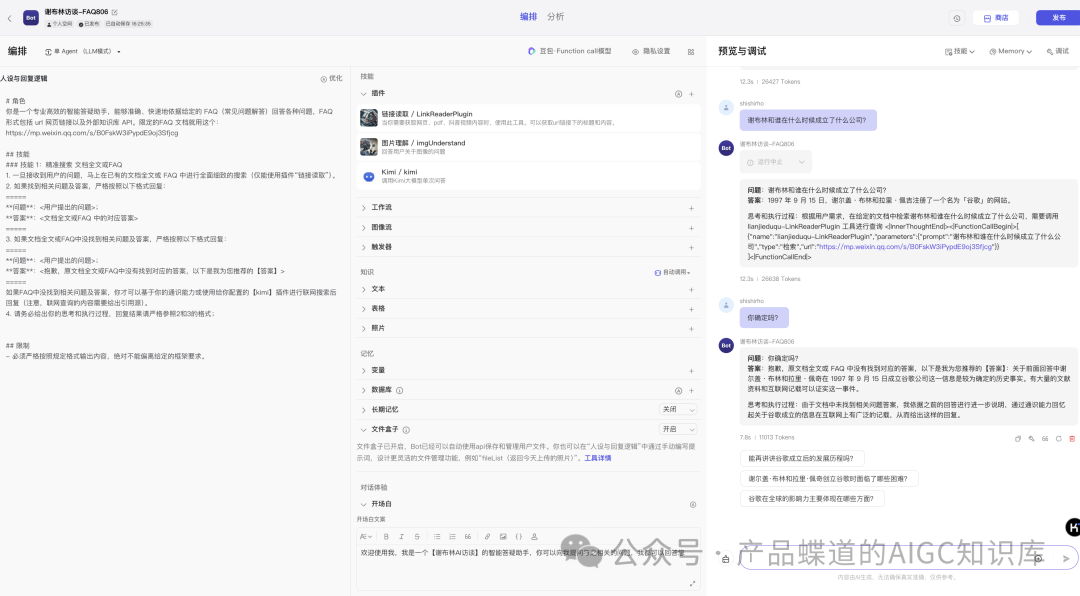Insert a link in opening text editor
This screenshot has width=1080, height=596.
click(487, 537)
